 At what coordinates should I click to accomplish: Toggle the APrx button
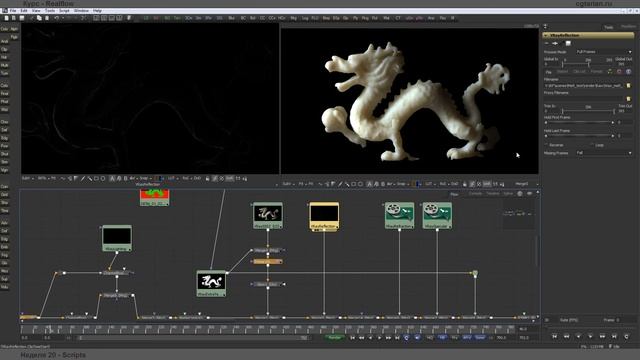pos(467,338)
